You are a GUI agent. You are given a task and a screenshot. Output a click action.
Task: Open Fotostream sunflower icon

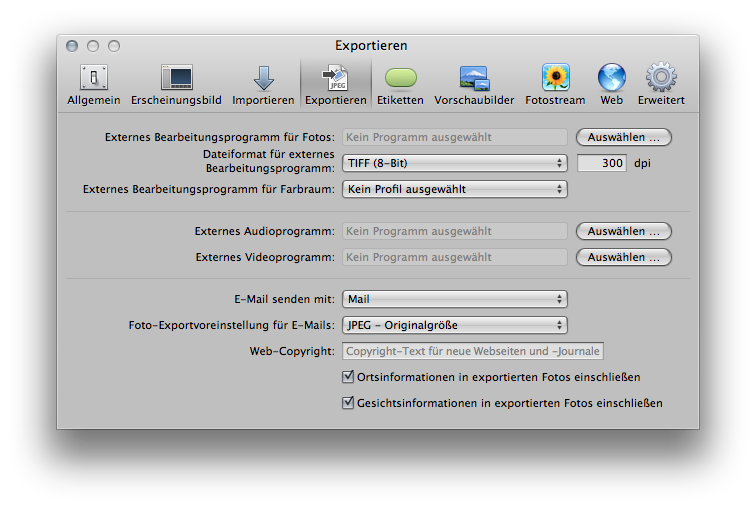(x=556, y=84)
